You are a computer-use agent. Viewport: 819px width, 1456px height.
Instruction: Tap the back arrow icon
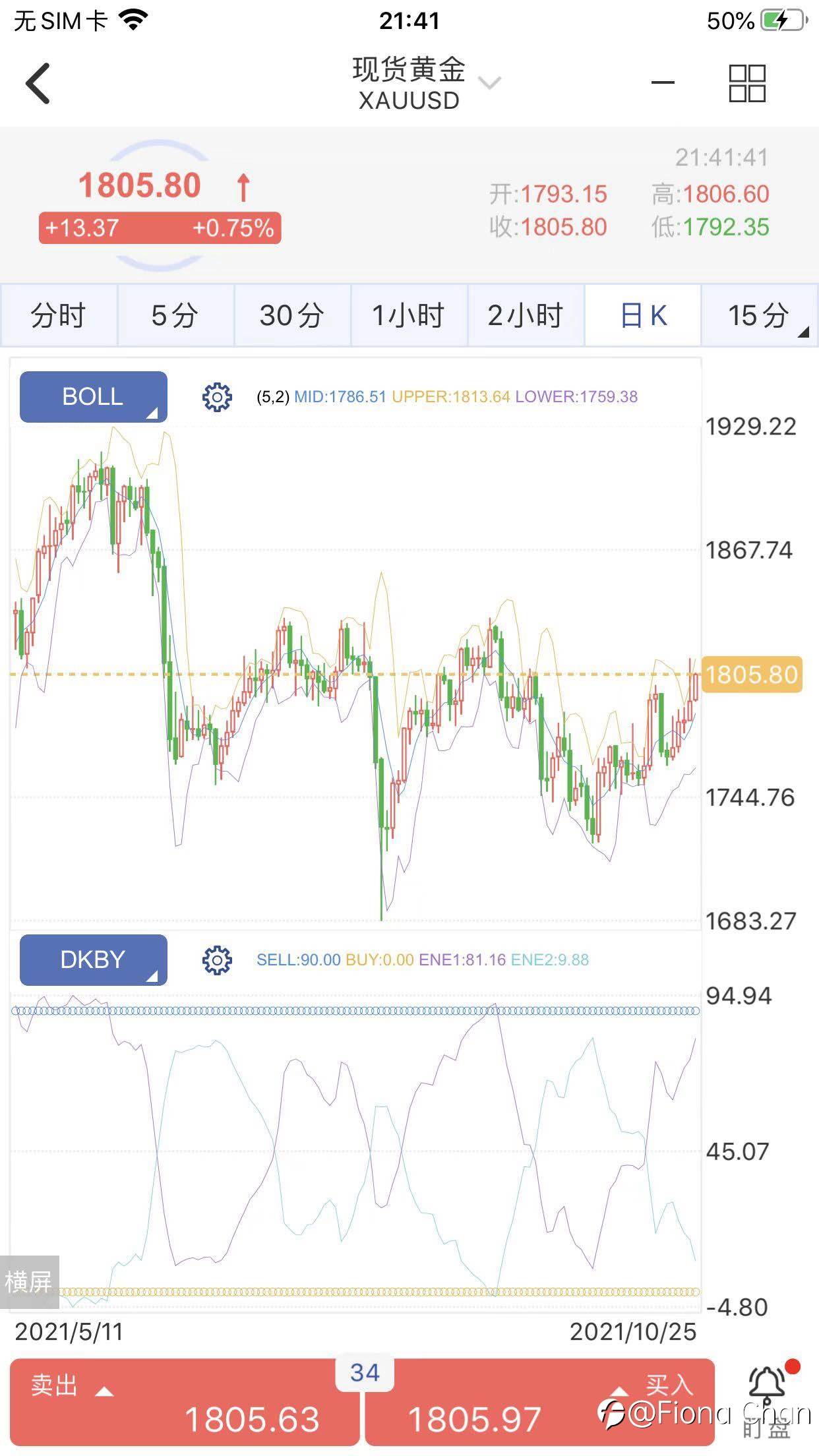[x=38, y=84]
